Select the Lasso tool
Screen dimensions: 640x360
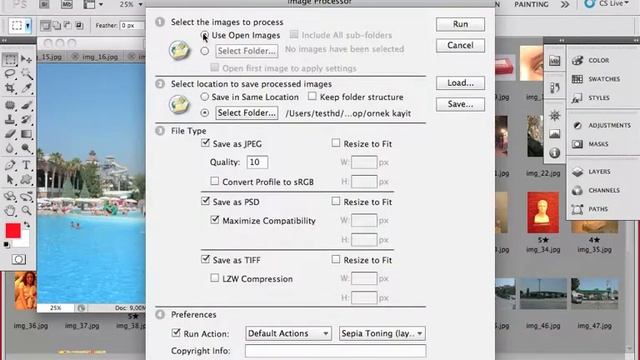(x=10, y=74)
